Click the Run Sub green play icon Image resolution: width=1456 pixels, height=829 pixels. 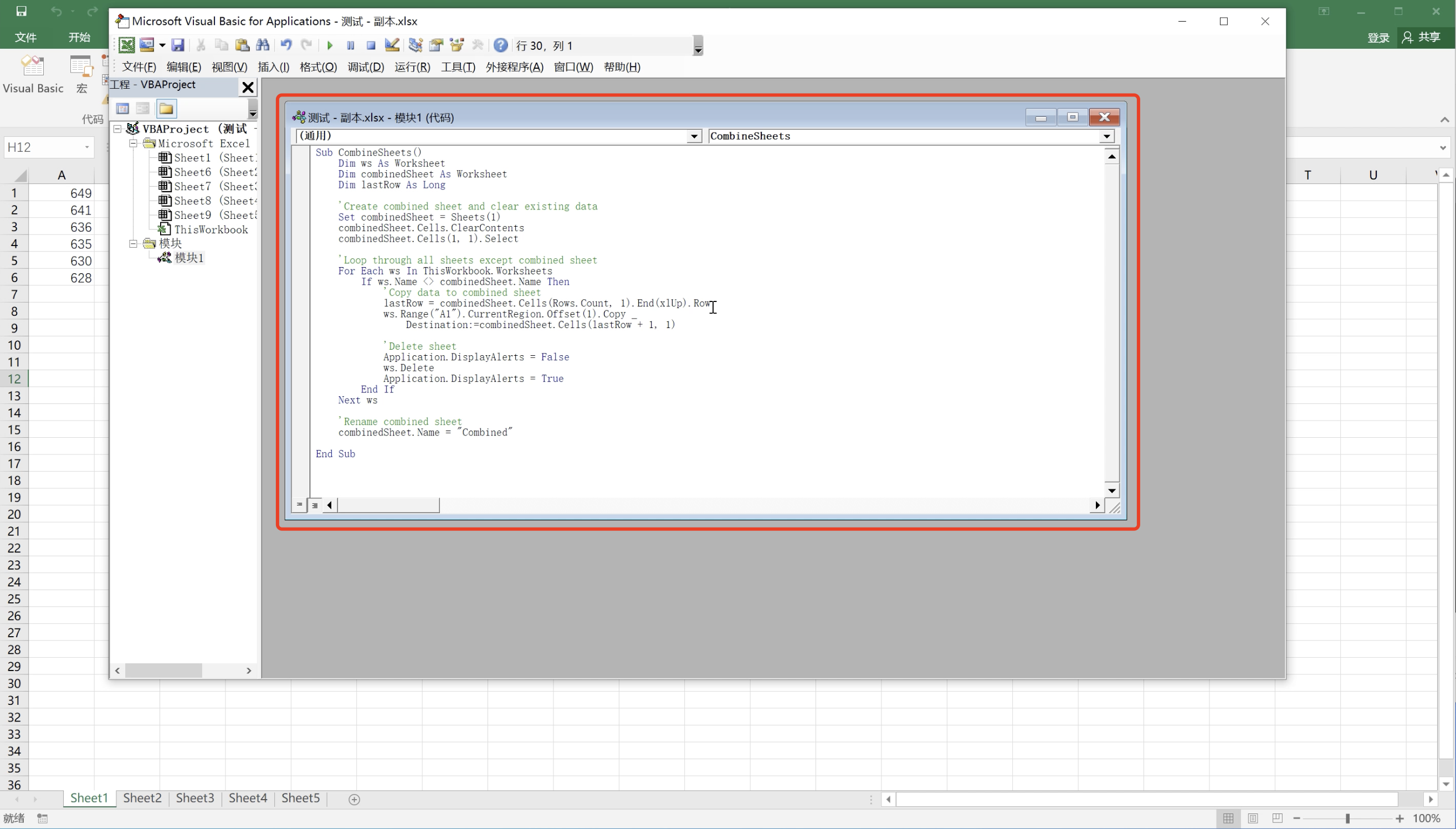(330, 45)
